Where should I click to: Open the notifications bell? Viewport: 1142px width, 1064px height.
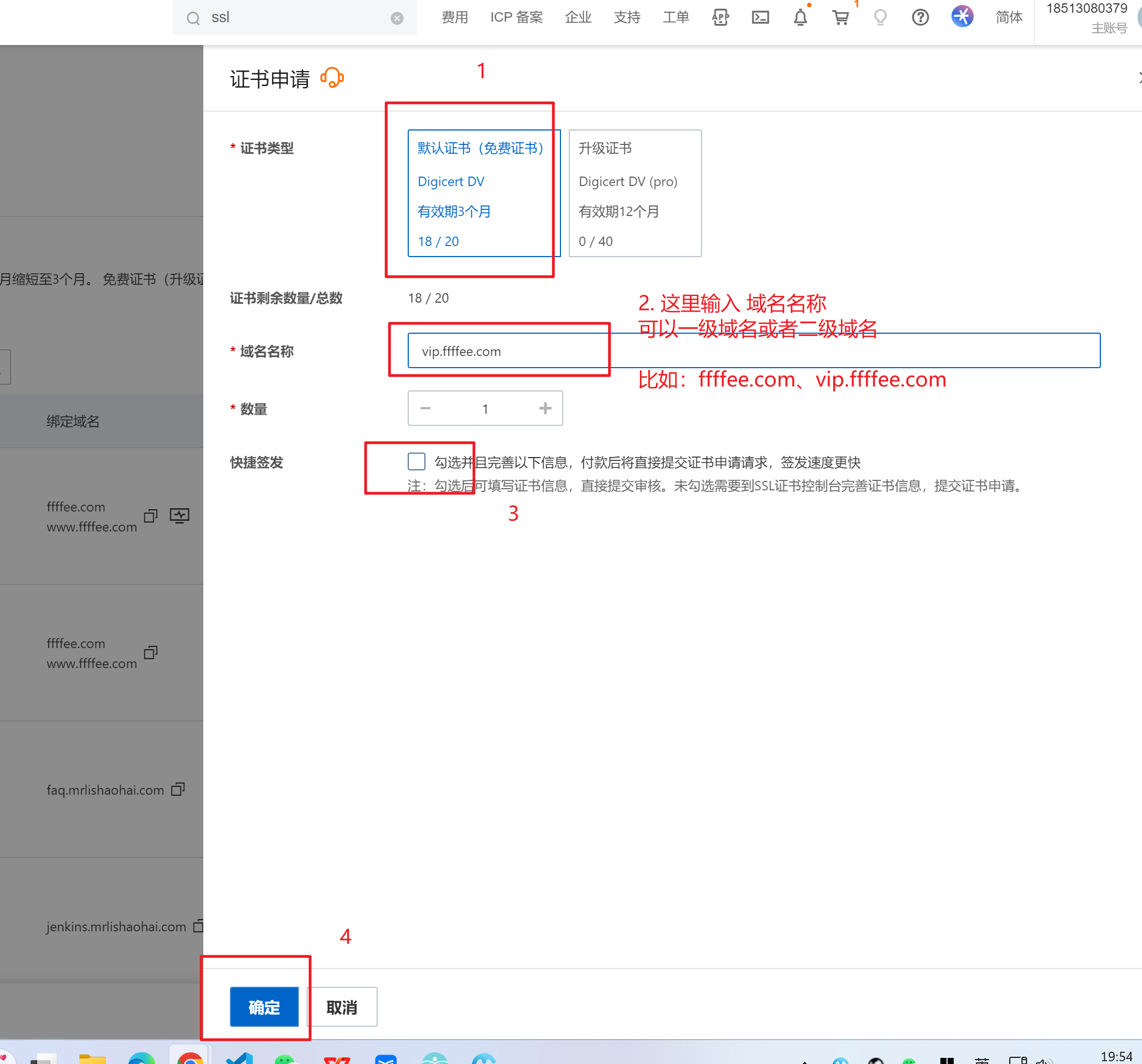pyautogui.click(x=800, y=18)
